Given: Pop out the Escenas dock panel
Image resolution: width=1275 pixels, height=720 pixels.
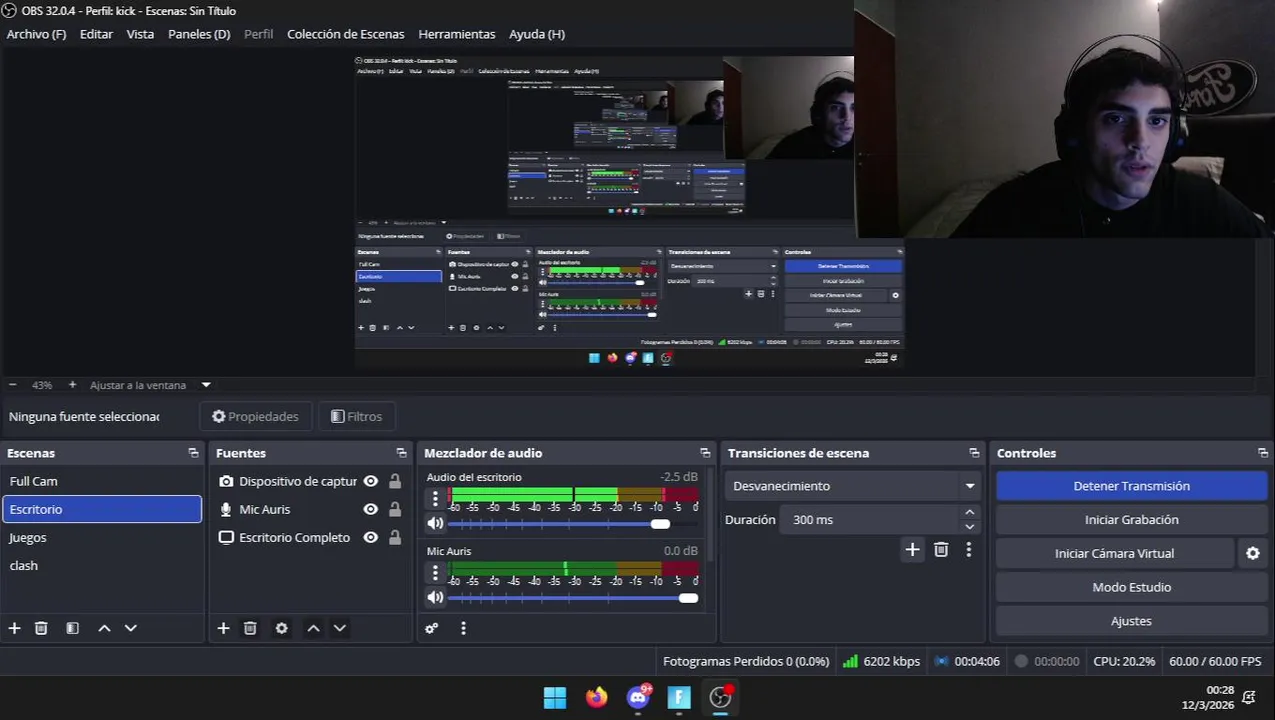Looking at the screenshot, I should pos(193,453).
